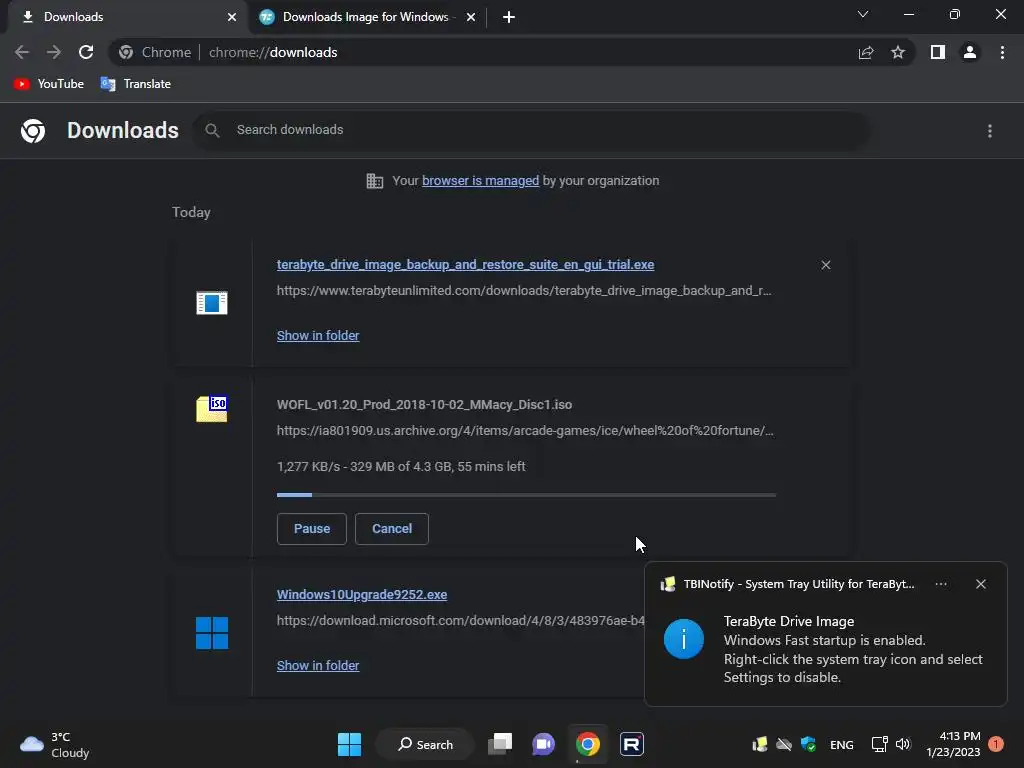The image size is (1024, 768).
Task: Click the ISO download progress bar
Action: (x=526, y=495)
